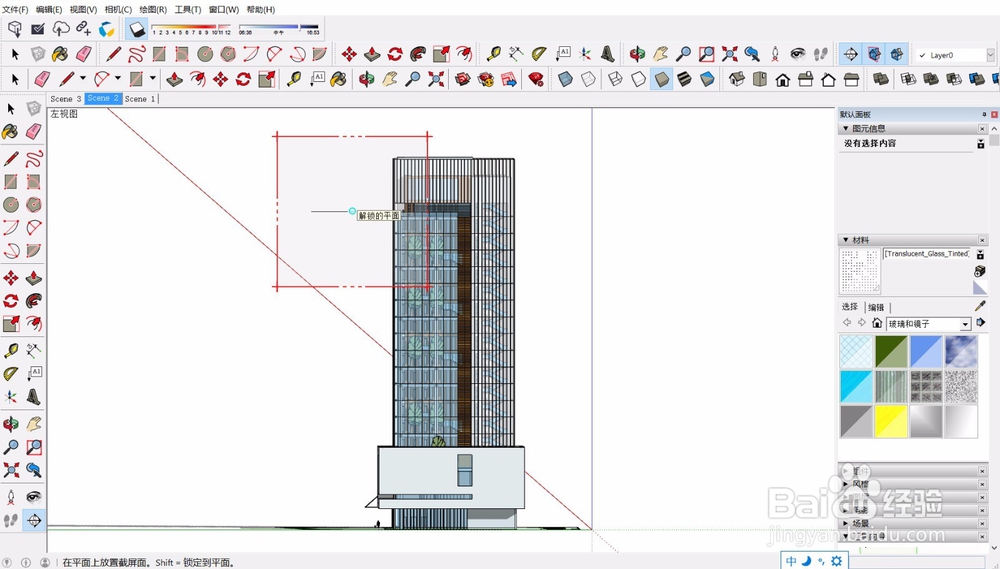
Task: Select the Tape Measure tool in left toolbar
Action: (x=11, y=350)
